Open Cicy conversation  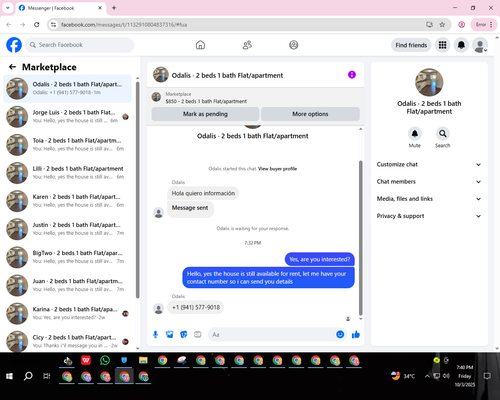67,341
